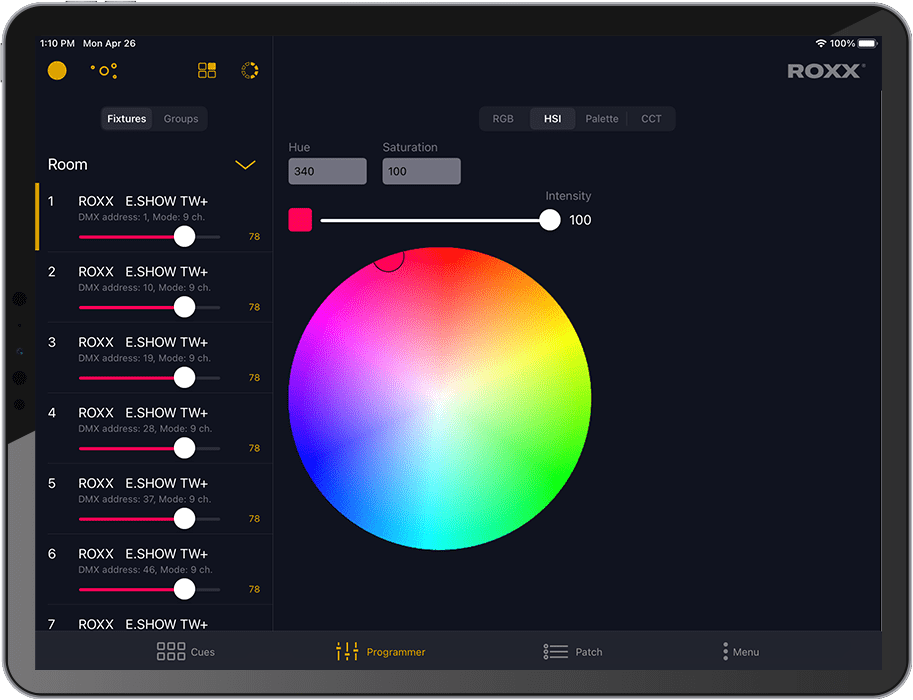Image resolution: width=913 pixels, height=700 pixels.
Task: Tap the Patch list icon
Action: (555, 652)
